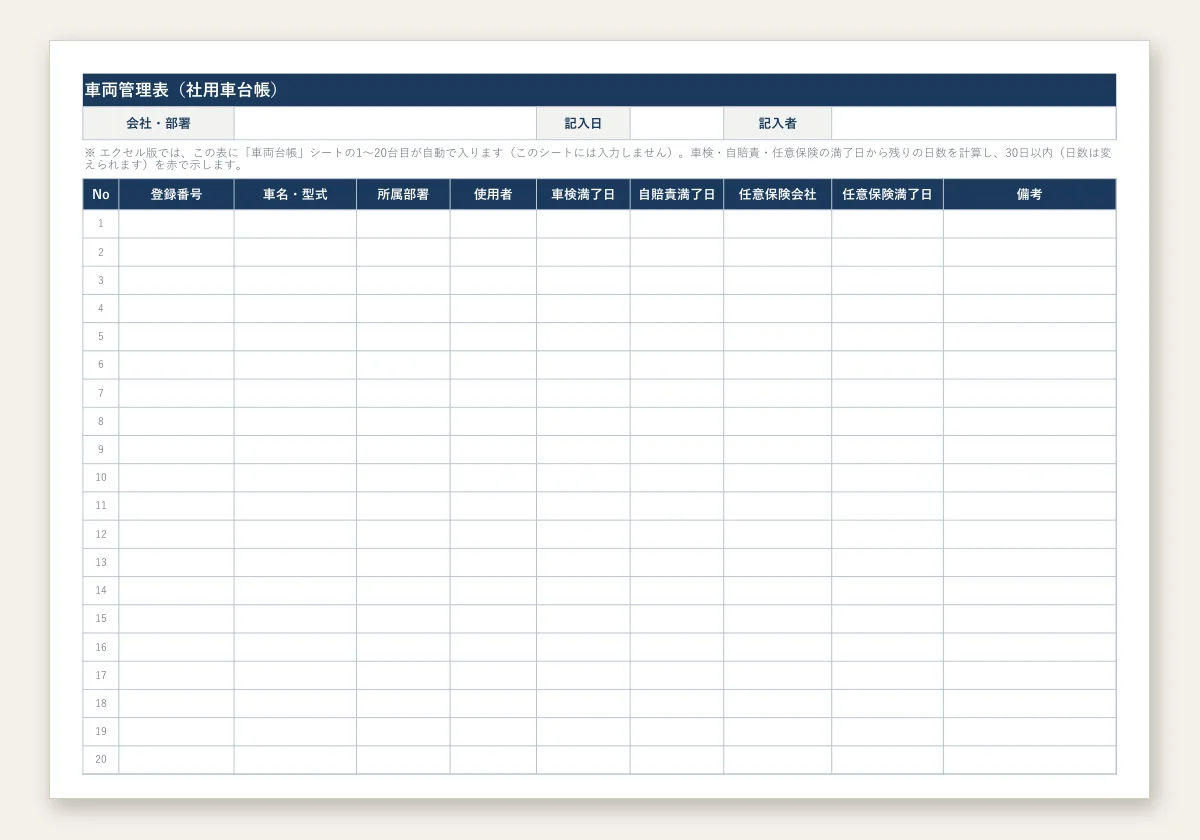Image resolution: width=1200 pixels, height=840 pixels.
Task: Select row number 15 in the No column
Action: (101, 619)
